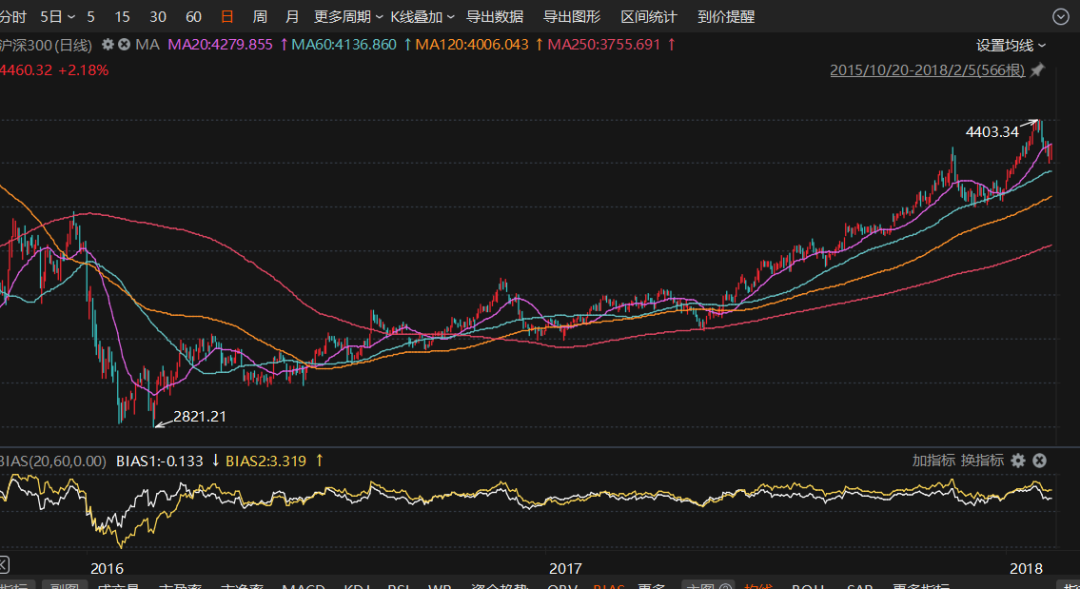The width and height of the screenshot is (1080, 589).
Task: Switch to daily (日) K-line period
Action: tap(228, 17)
